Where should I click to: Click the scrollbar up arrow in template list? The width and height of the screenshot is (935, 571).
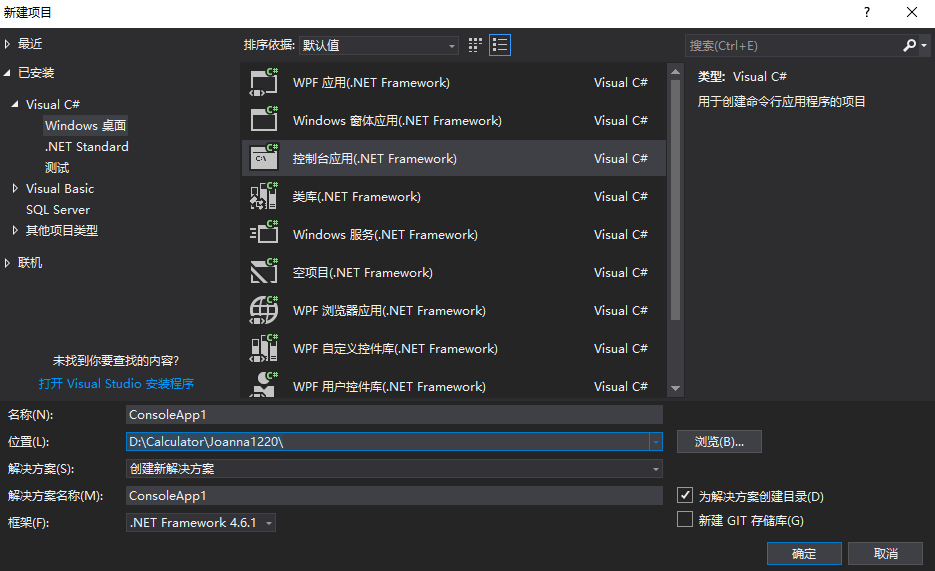coord(675,72)
